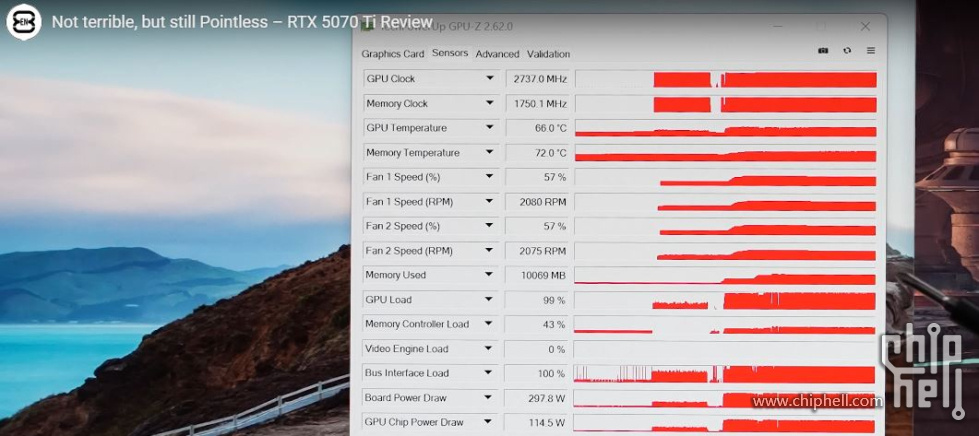The height and width of the screenshot is (436, 979).
Task: Switch to the Validation tab
Action: click(548, 54)
